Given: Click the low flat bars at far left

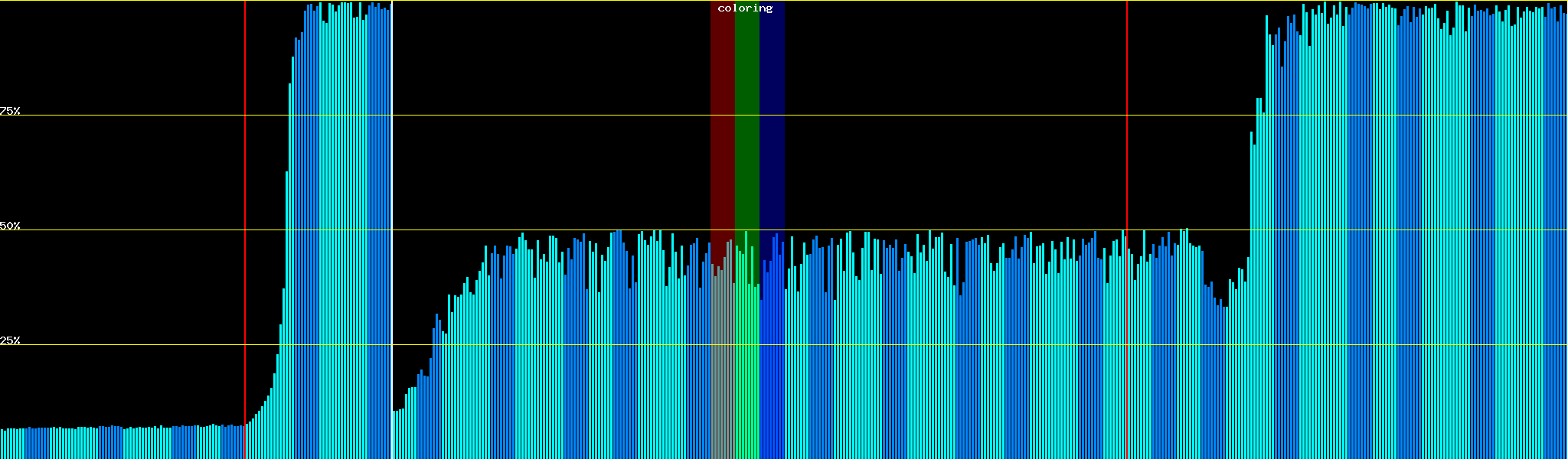Looking at the screenshot, I should click(115, 444).
